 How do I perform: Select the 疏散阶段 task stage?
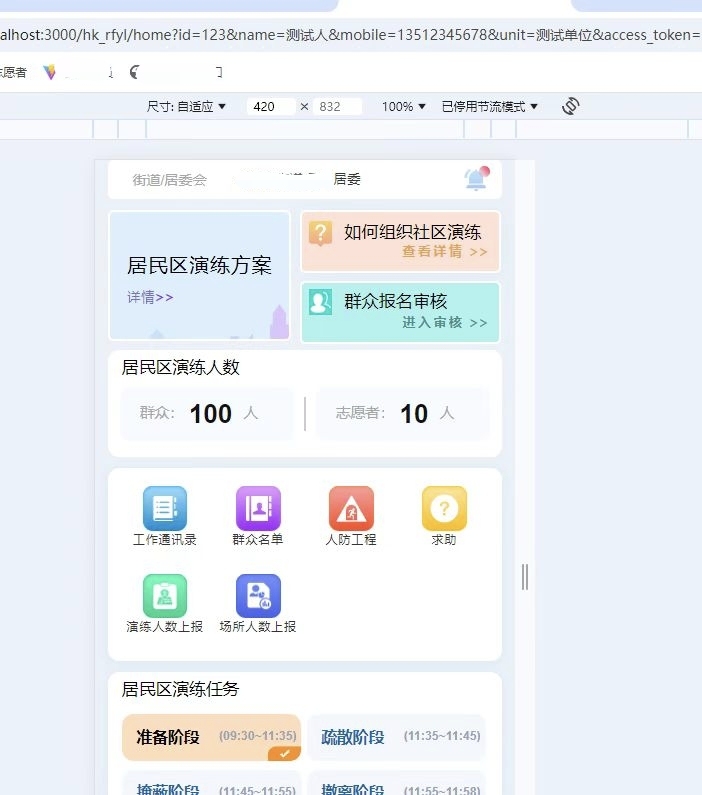click(x=396, y=737)
